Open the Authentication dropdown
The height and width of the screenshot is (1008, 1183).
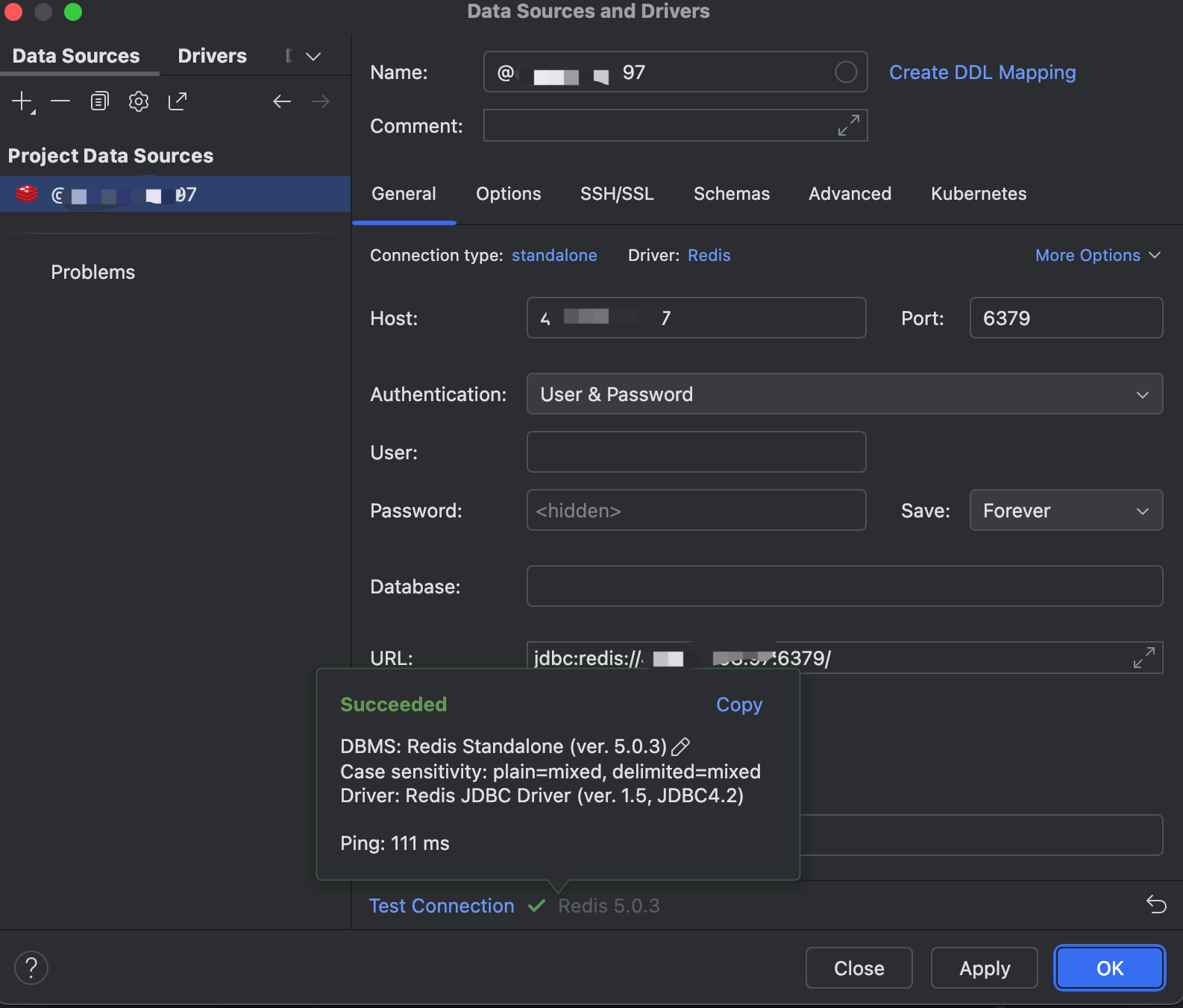click(844, 394)
